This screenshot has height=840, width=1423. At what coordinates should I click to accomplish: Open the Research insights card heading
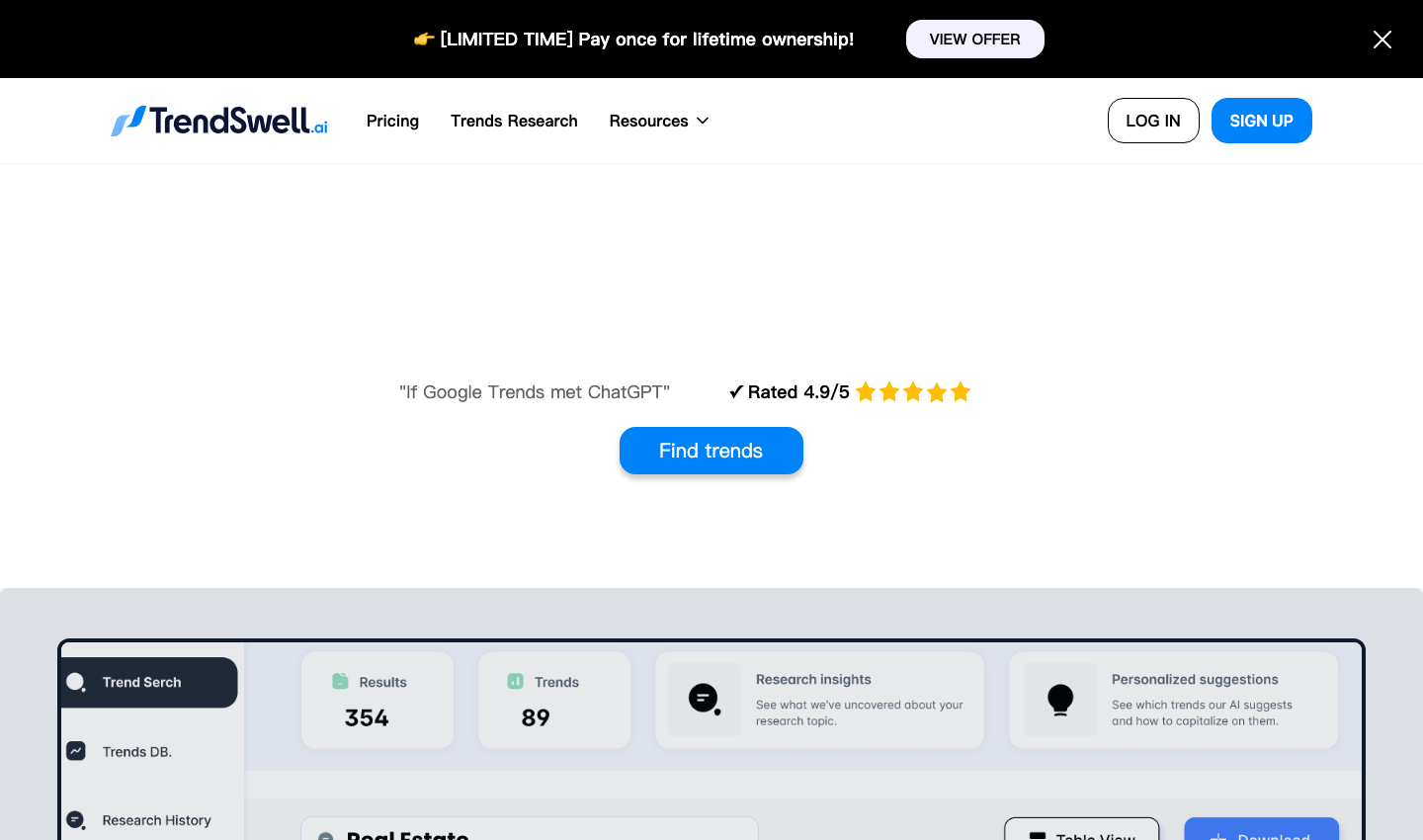(813, 680)
